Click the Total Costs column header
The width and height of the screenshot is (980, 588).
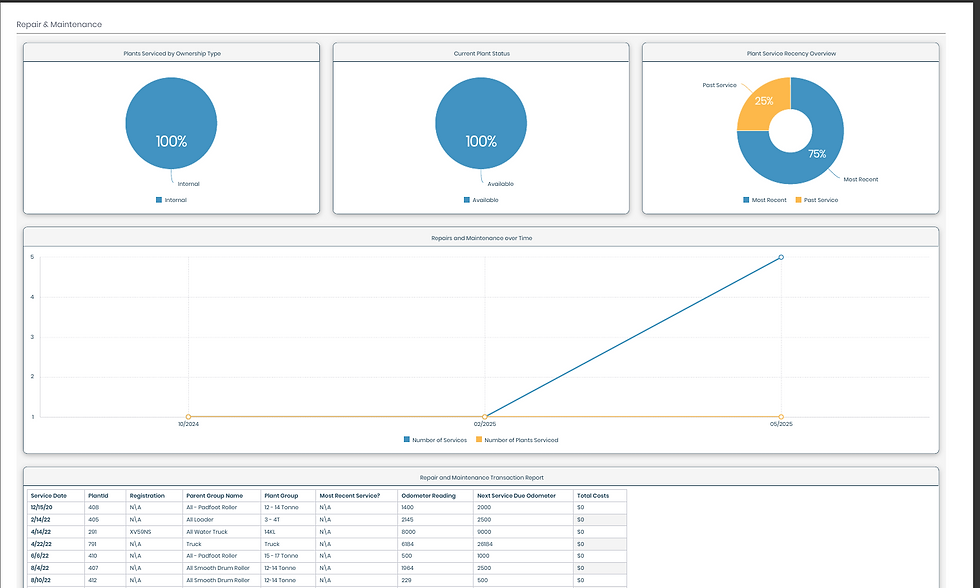pos(593,496)
